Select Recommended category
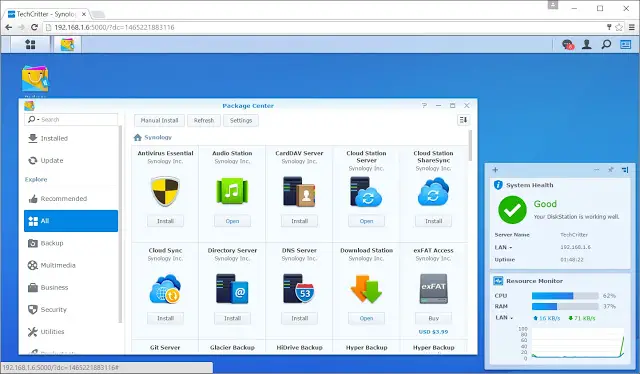Image resolution: width=640 pixels, height=374 pixels. [71, 199]
